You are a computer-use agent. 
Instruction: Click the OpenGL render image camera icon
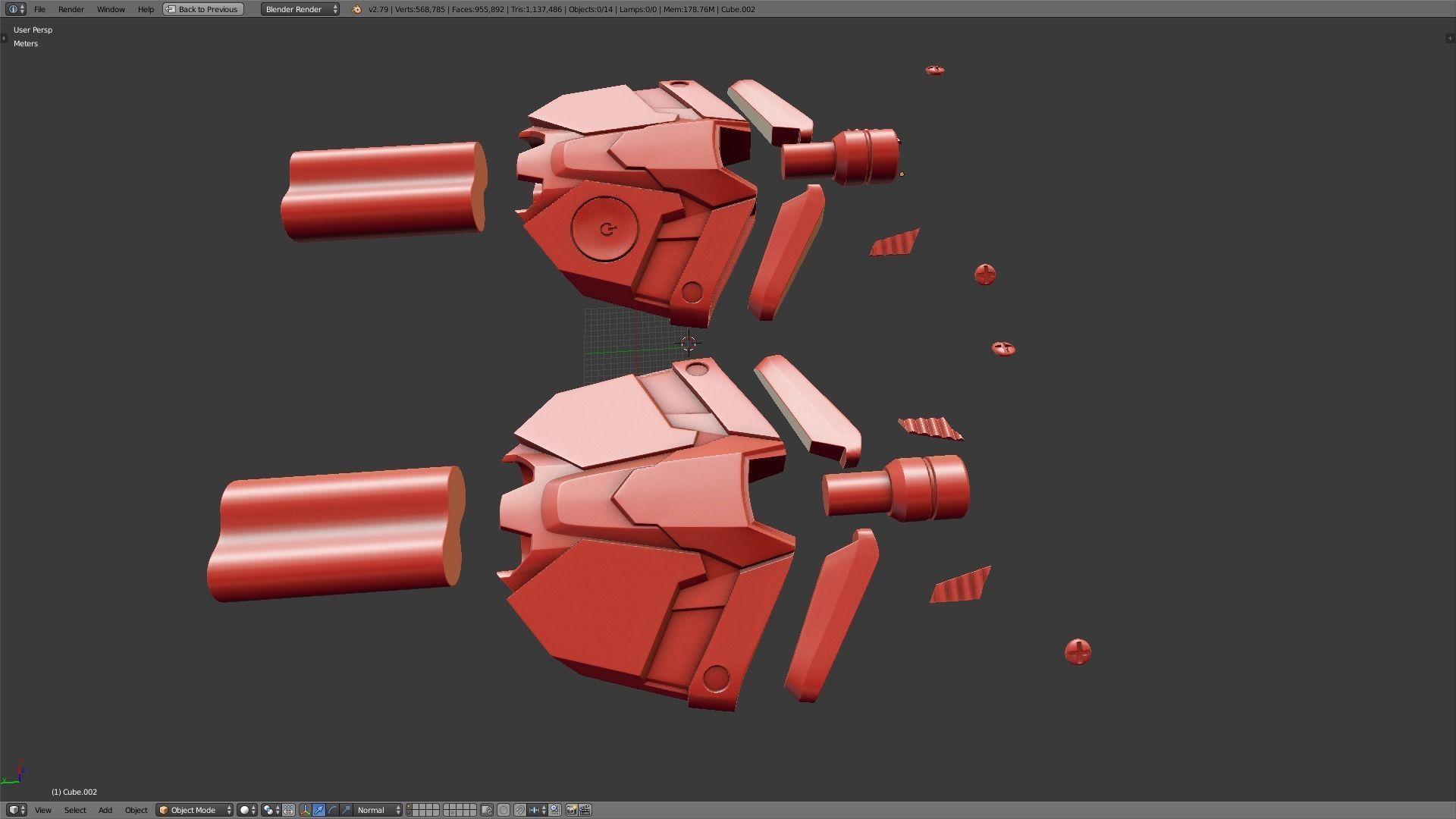click(x=571, y=810)
